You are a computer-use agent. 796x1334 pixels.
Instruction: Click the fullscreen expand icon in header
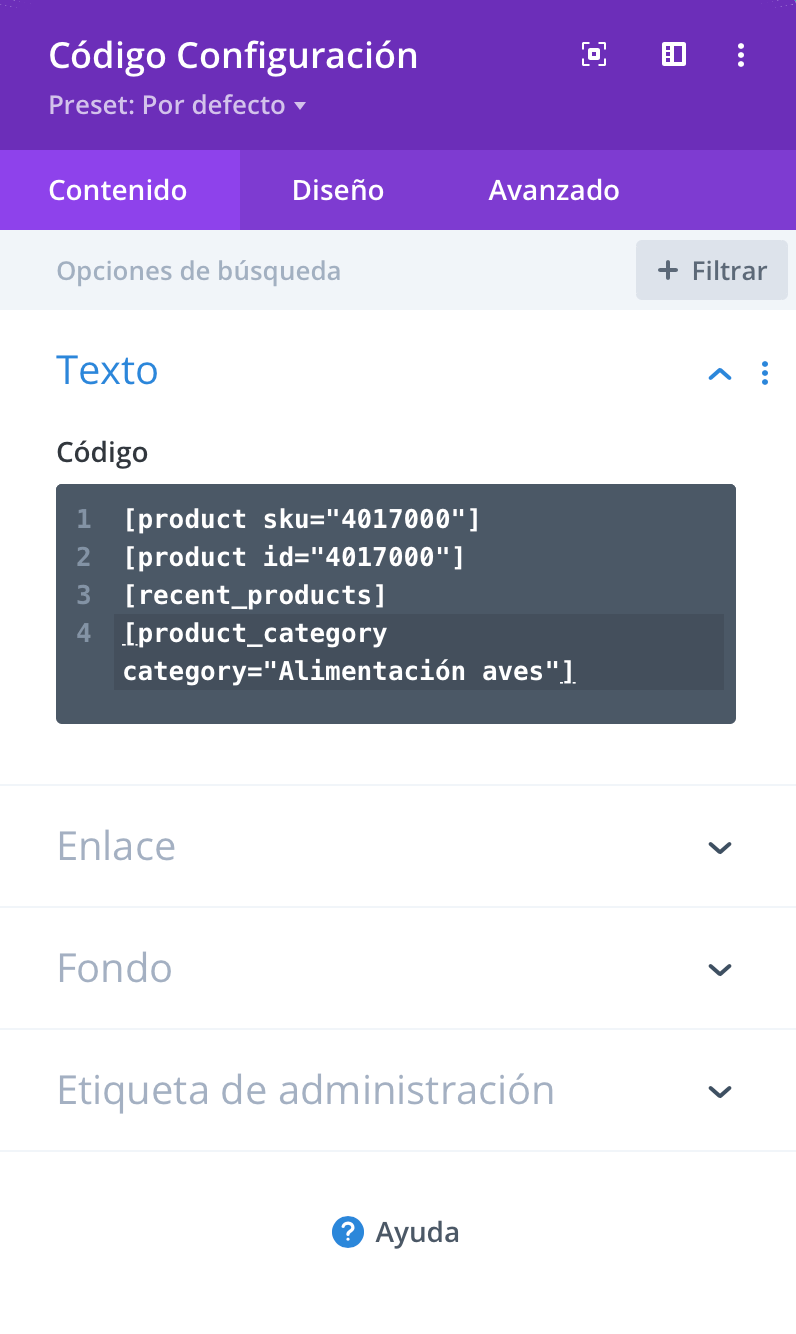[x=594, y=55]
